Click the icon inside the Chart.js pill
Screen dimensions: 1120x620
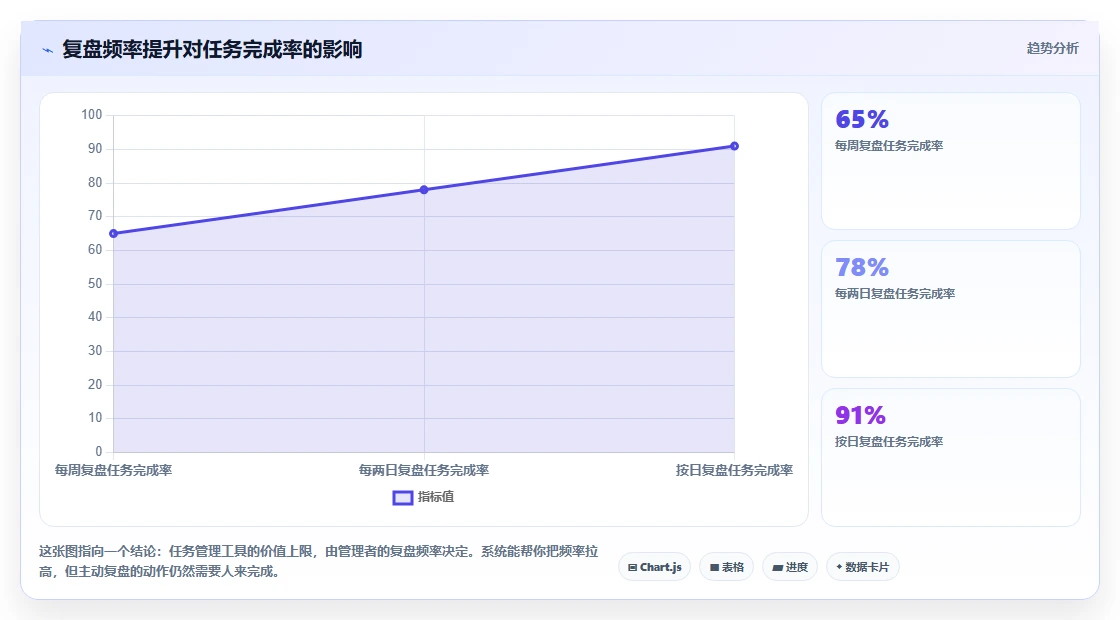pos(632,568)
